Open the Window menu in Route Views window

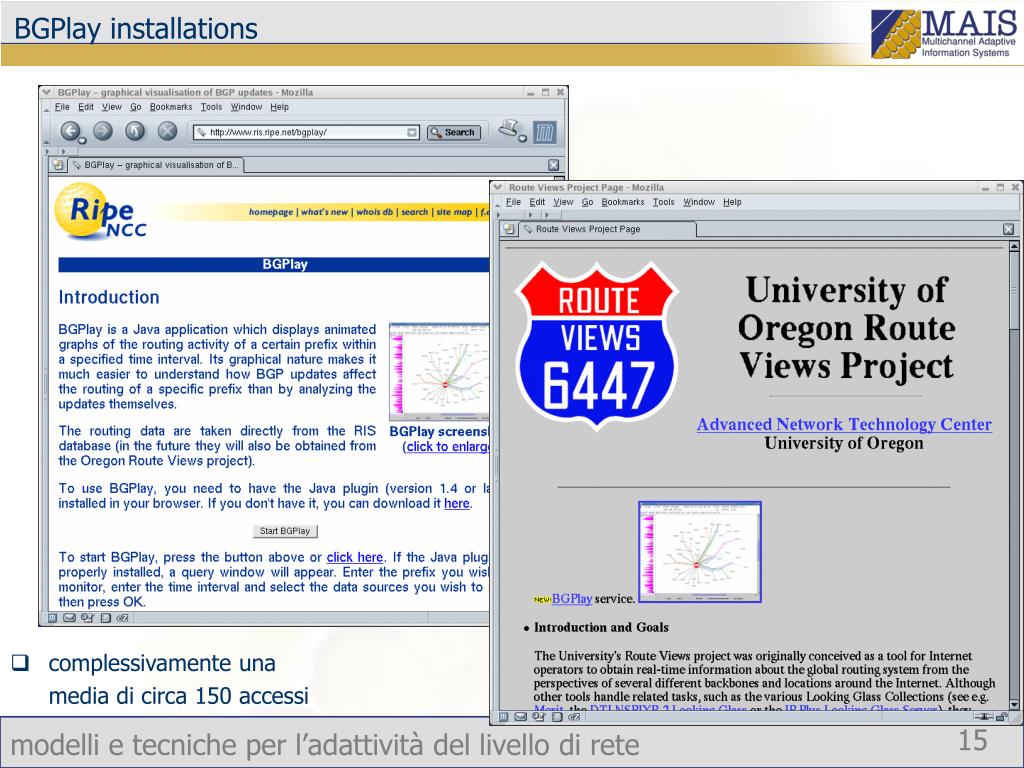[x=699, y=202]
